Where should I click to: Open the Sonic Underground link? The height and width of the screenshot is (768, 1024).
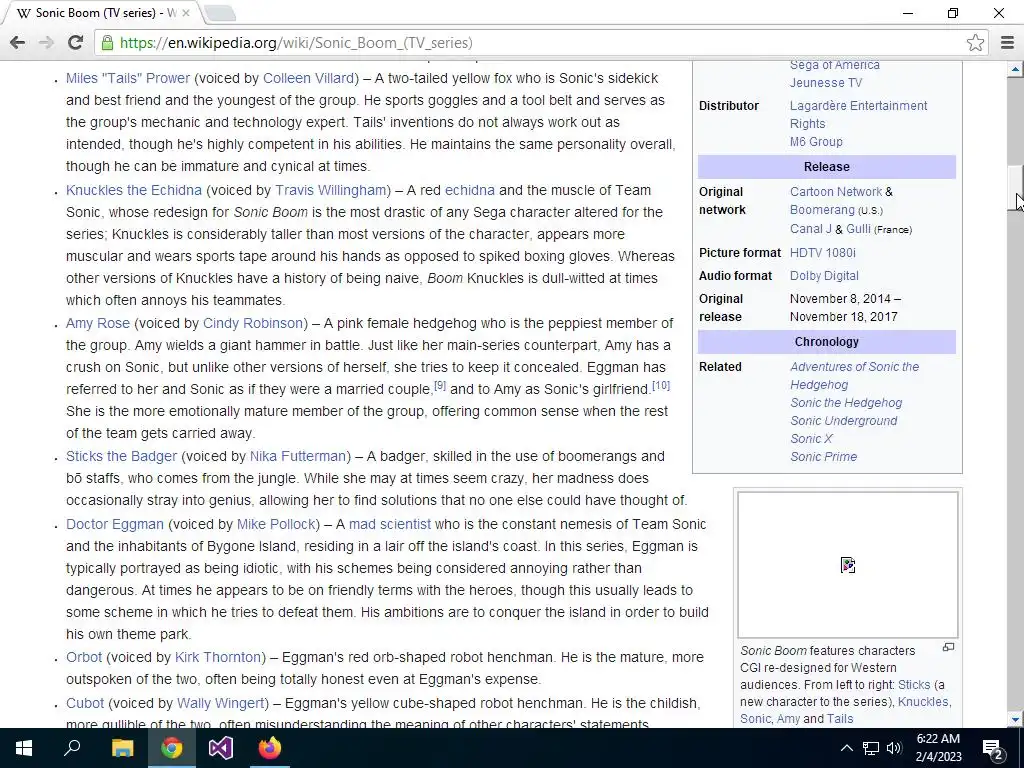pyautogui.click(x=844, y=421)
